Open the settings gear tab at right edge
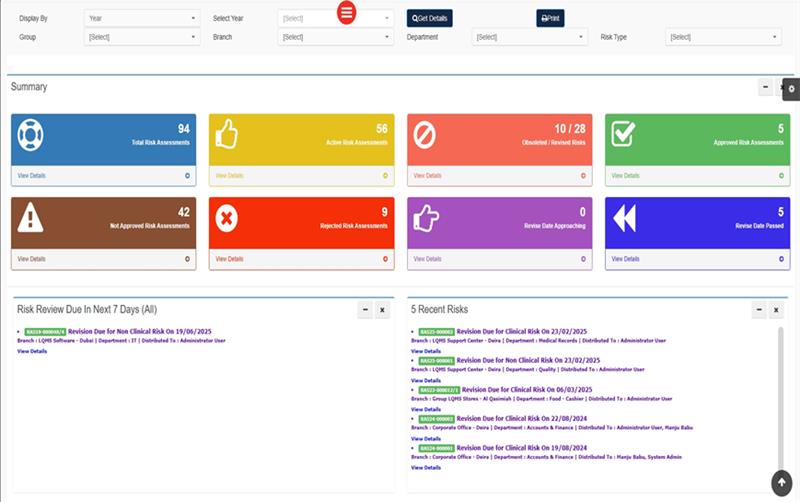The height and width of the screenshot is (502, 800). (x=791, y=89)
